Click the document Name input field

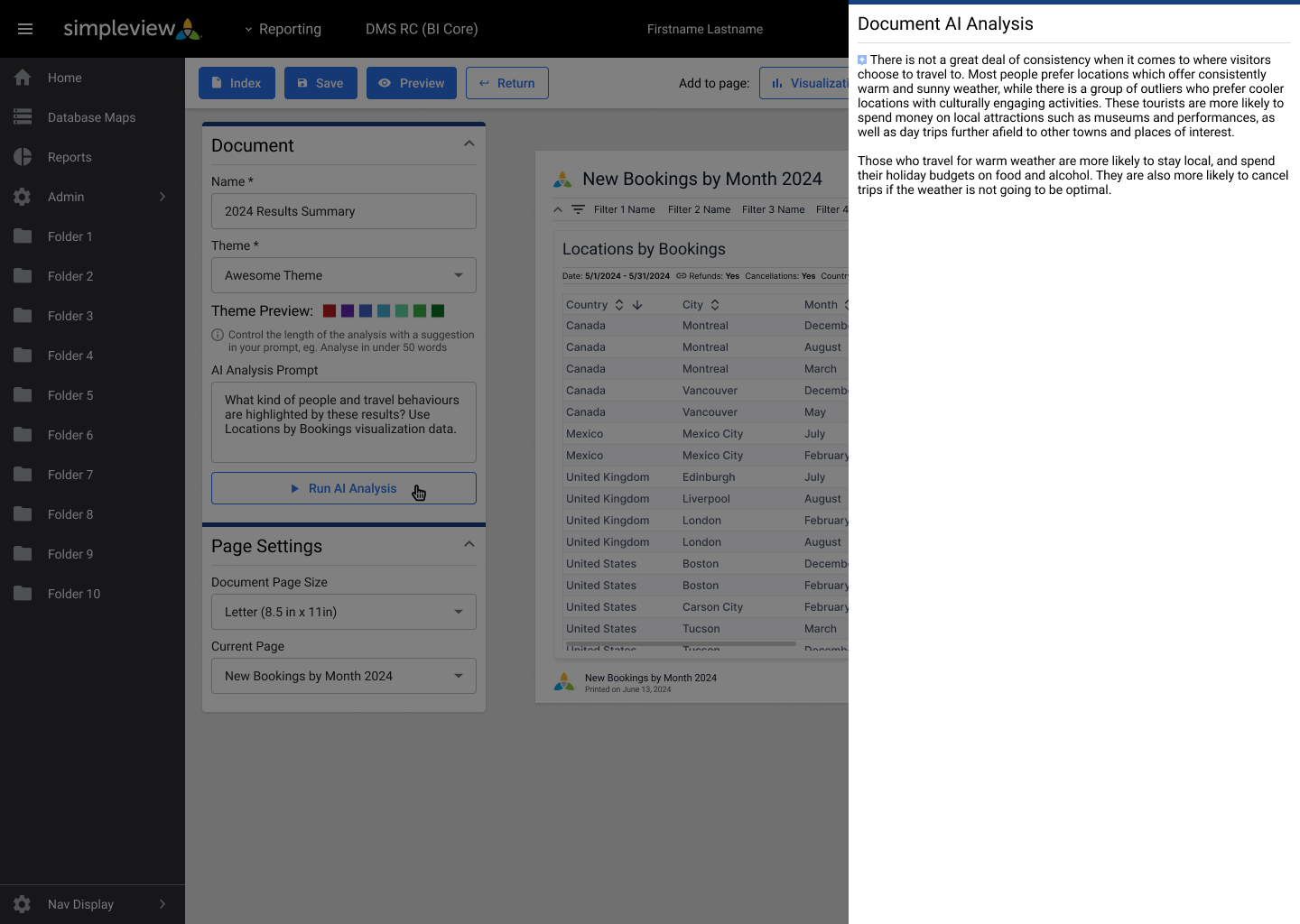pyautogui.click(x=343, y=211)
